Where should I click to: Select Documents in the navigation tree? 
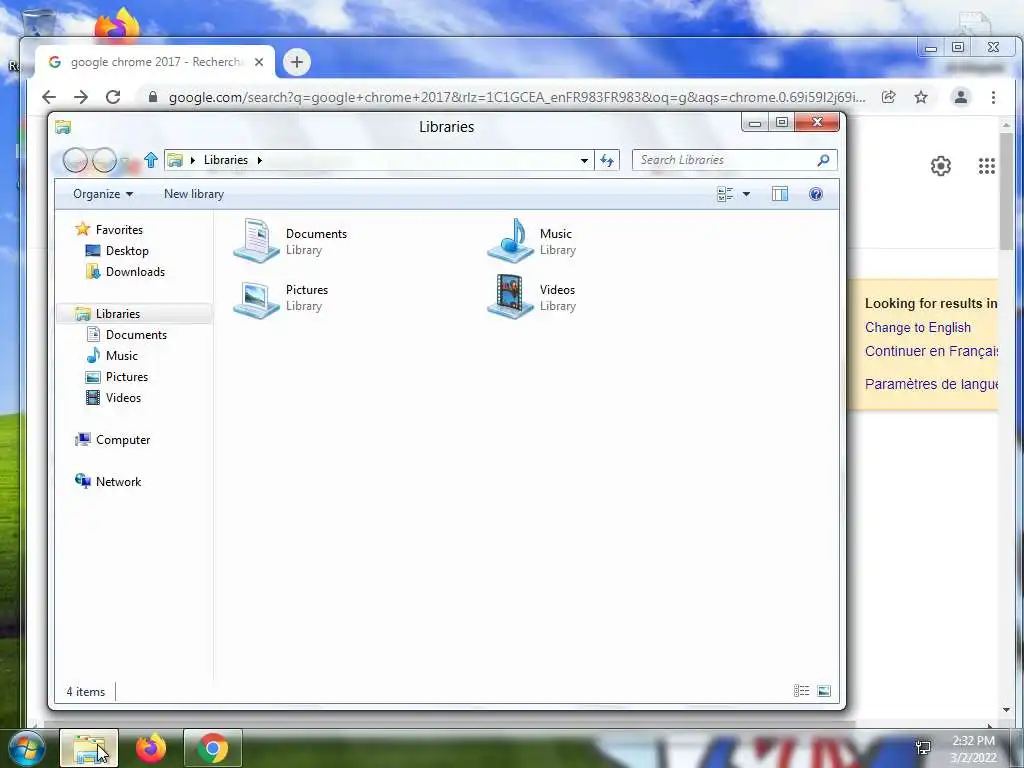pyautogui.click(x=136, y=334)
